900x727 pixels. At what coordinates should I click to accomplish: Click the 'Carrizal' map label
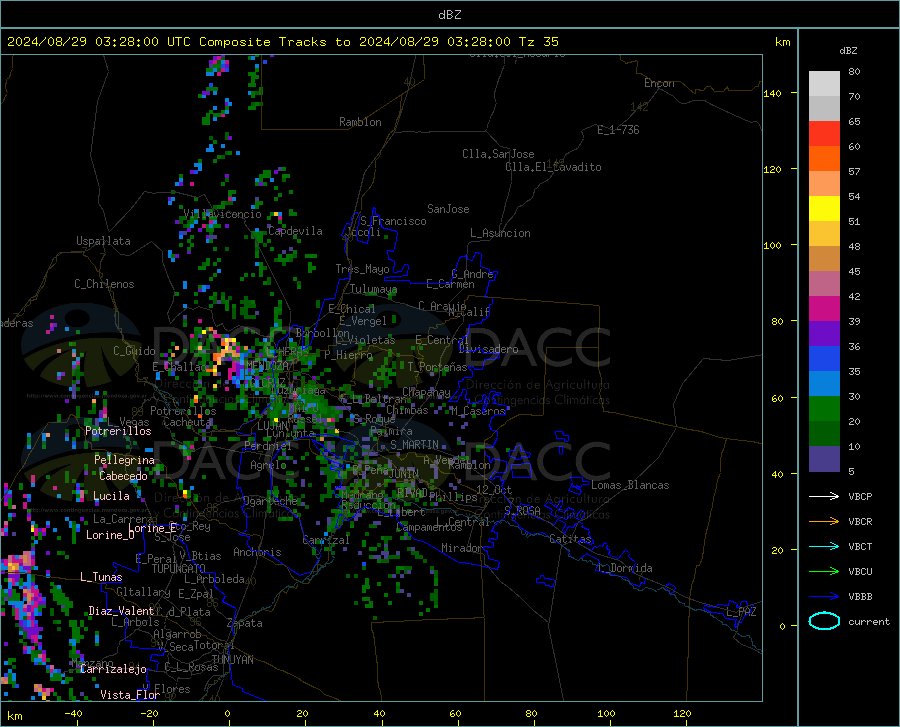coord(326,540)
